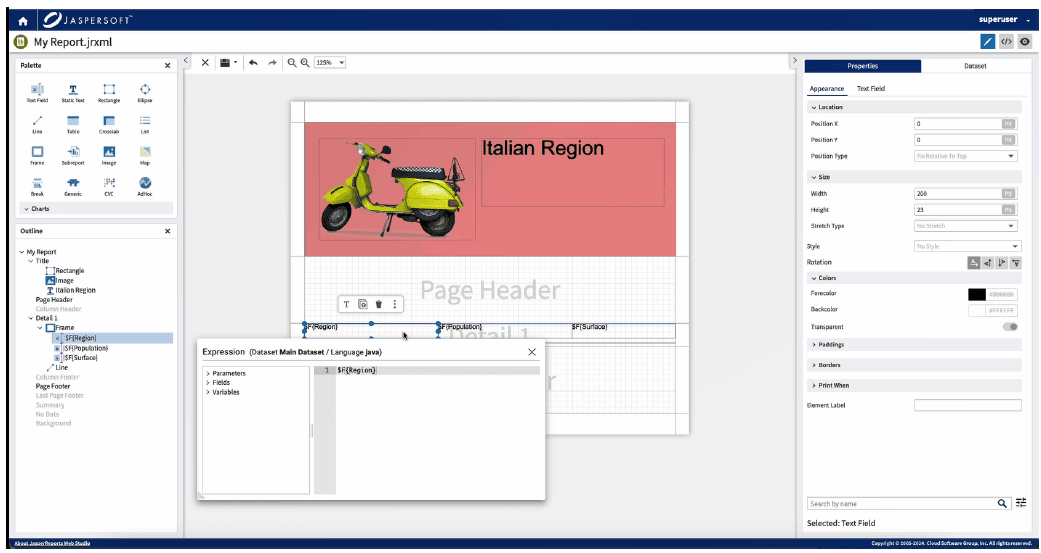
Task: Select $F{Population} in the Outline tree
Action: click(x=85, y=348)
